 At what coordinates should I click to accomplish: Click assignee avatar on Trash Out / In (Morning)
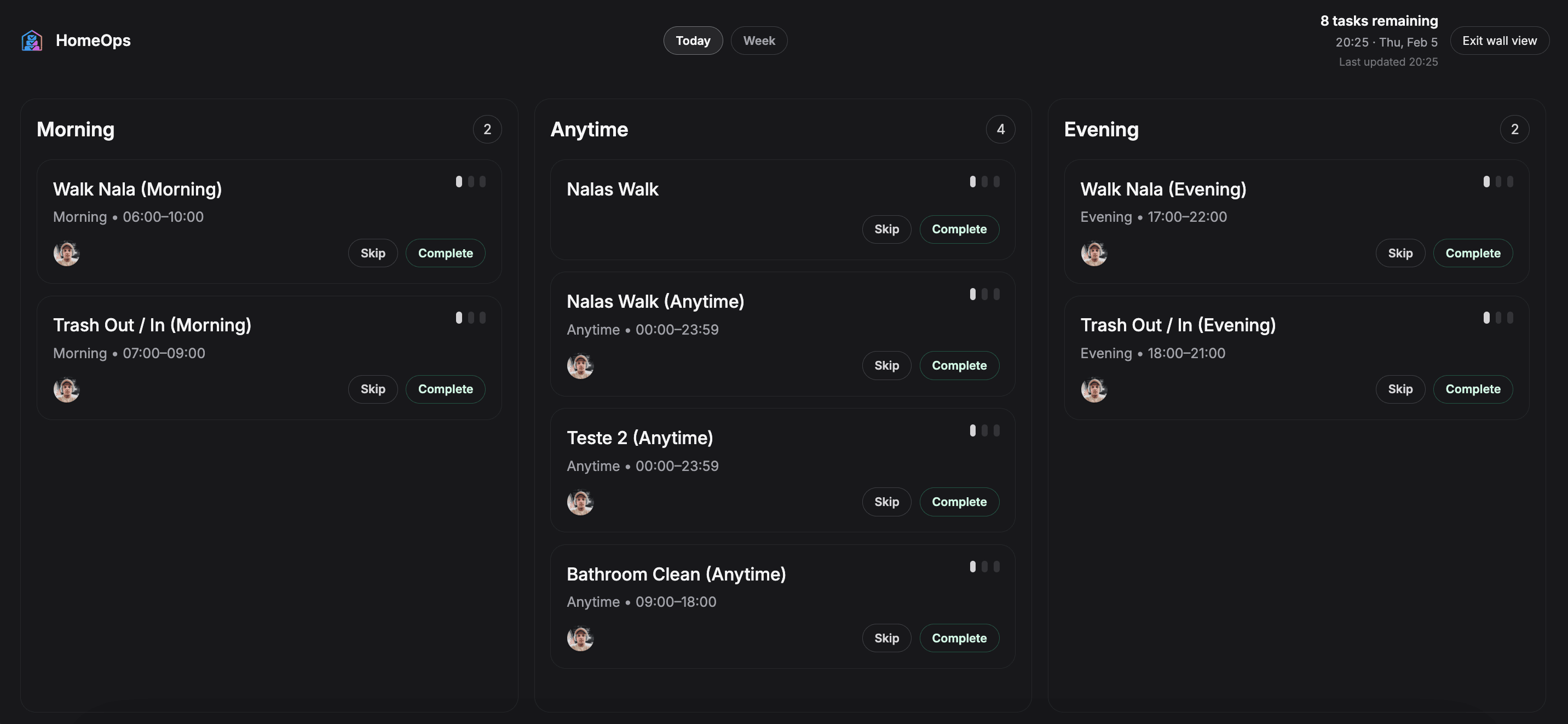tap(66, 390)
